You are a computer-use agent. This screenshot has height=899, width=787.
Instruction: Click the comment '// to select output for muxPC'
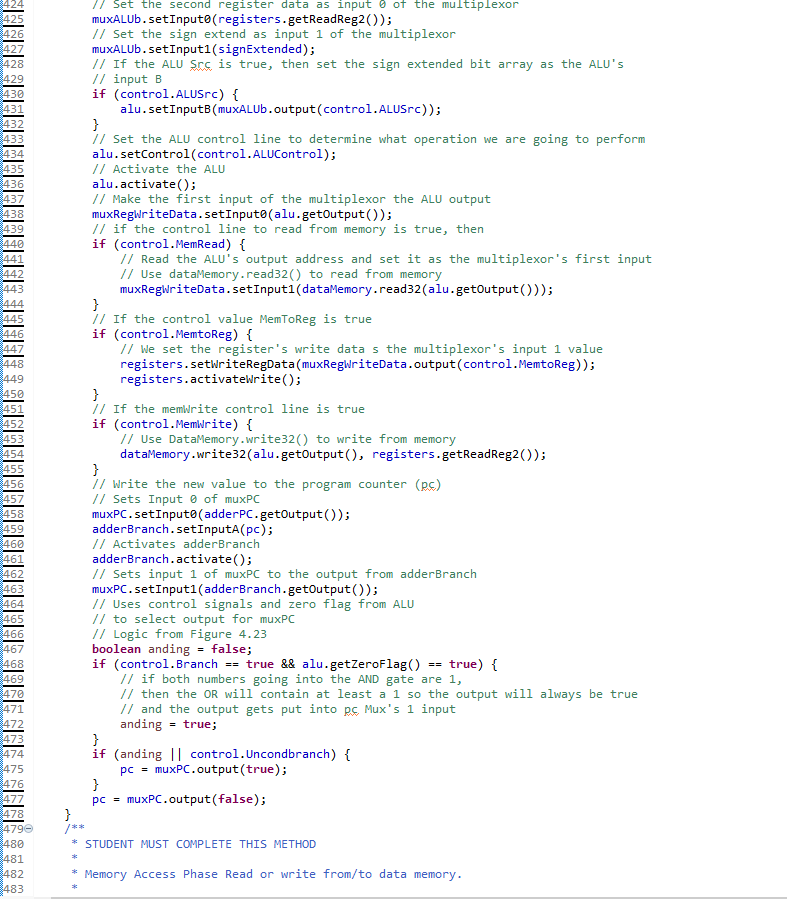[193, 619]
